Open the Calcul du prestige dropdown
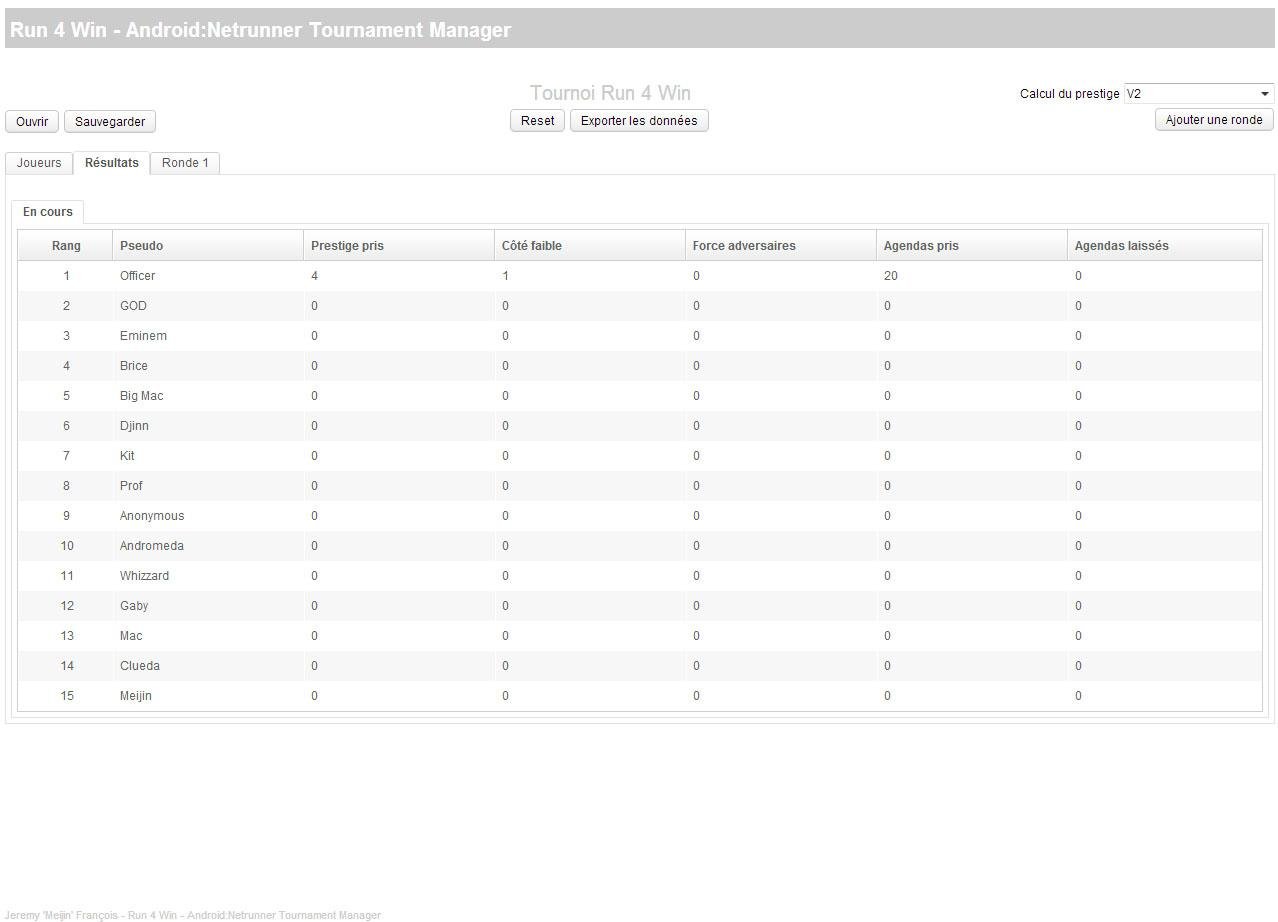The height and width of the screenshot is (922, 1278). pyautogui.click(x=1196, y=93)
